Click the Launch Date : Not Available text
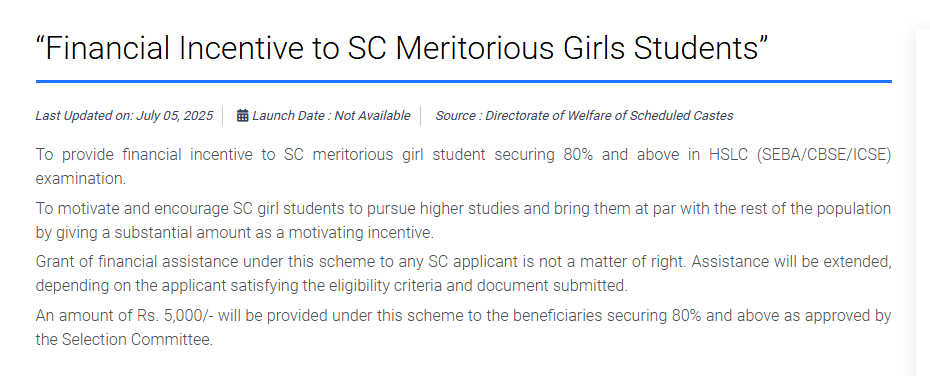Screen dimensions: 930x376 [x=331, y=116]
